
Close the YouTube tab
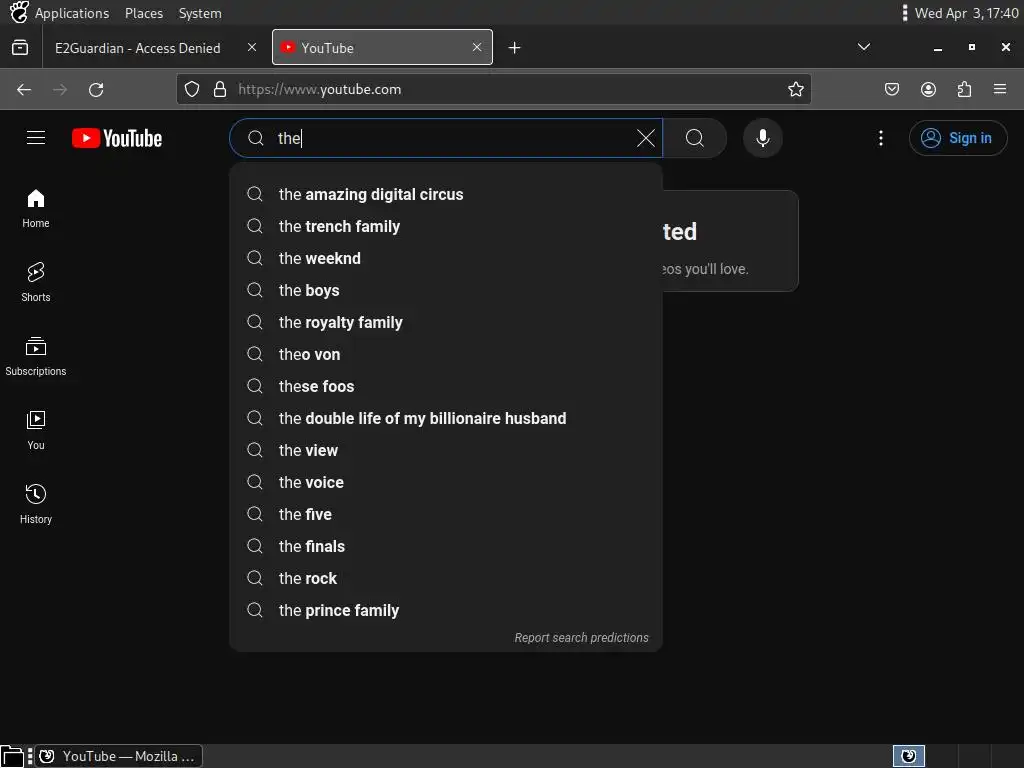(x=477, y=47)
